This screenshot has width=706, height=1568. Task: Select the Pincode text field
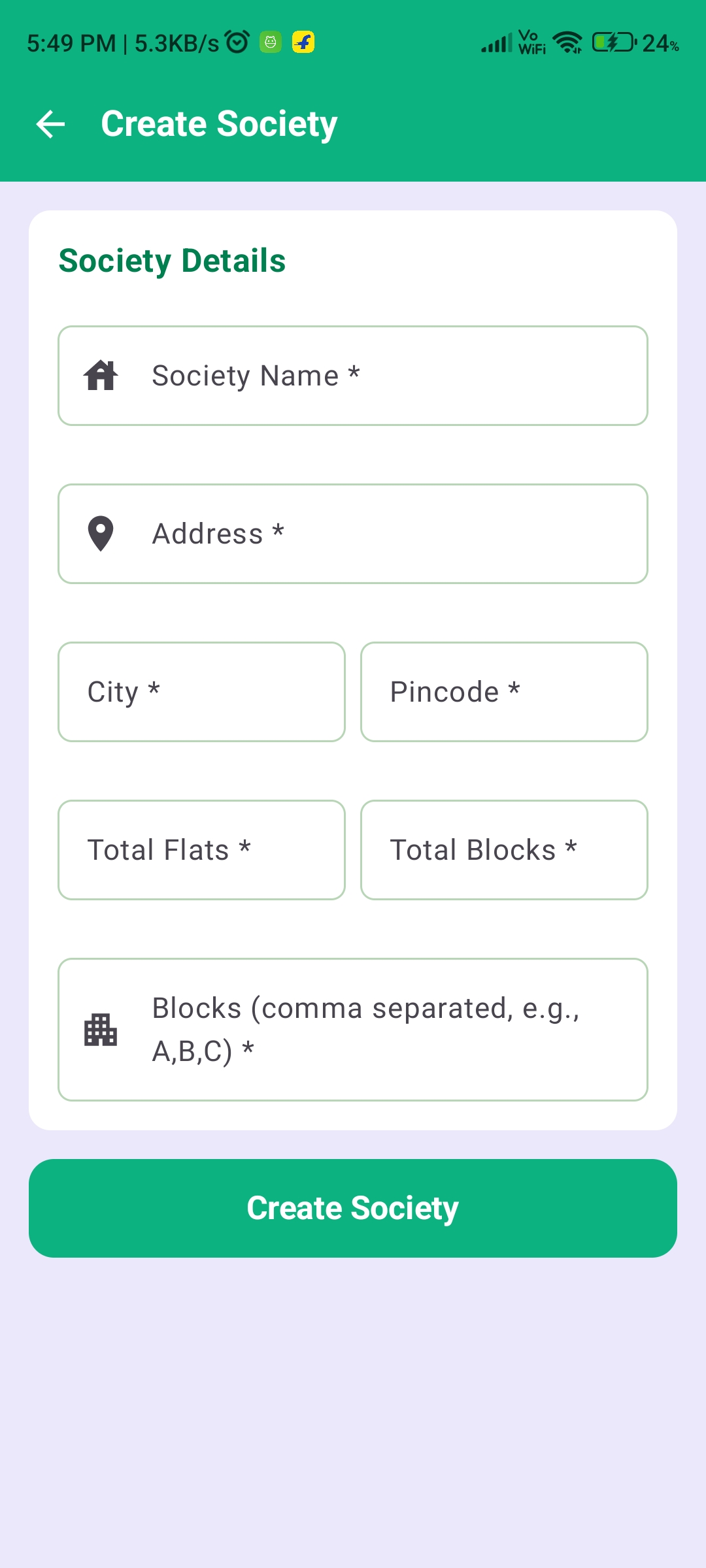(504, 692)
